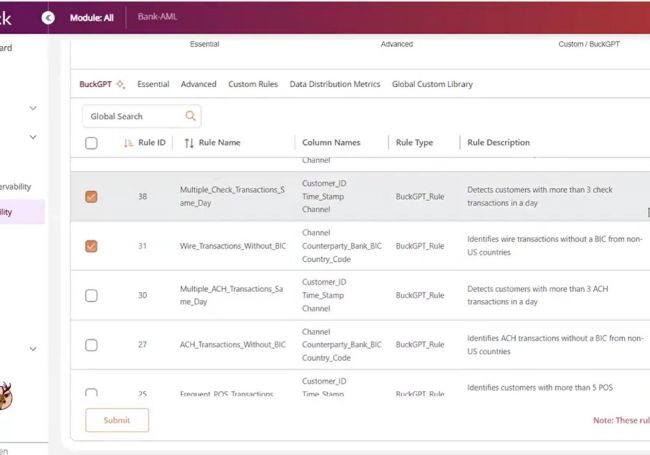Screen dimensions: 650x455
Task: Click Rule ID cell 38
Action: click(143, 196)
